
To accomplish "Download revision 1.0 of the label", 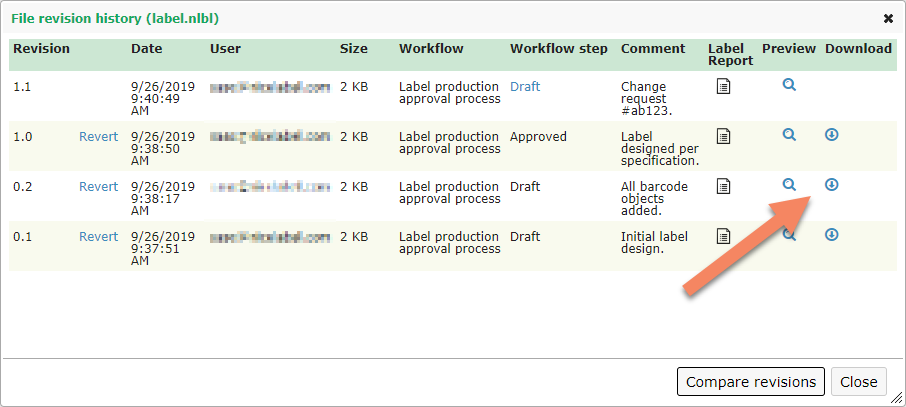I will click(831, 135).
